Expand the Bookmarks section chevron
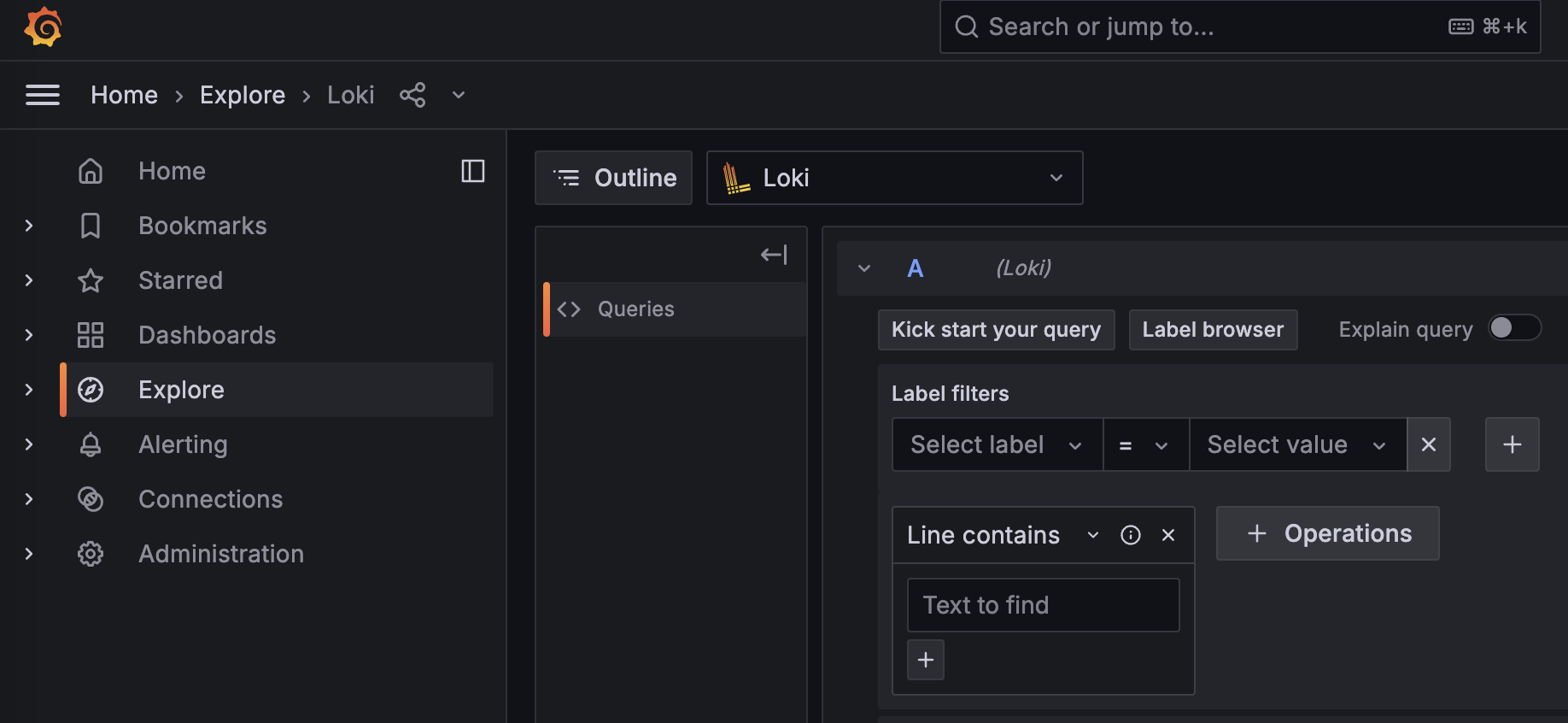 tap(29, 226)
